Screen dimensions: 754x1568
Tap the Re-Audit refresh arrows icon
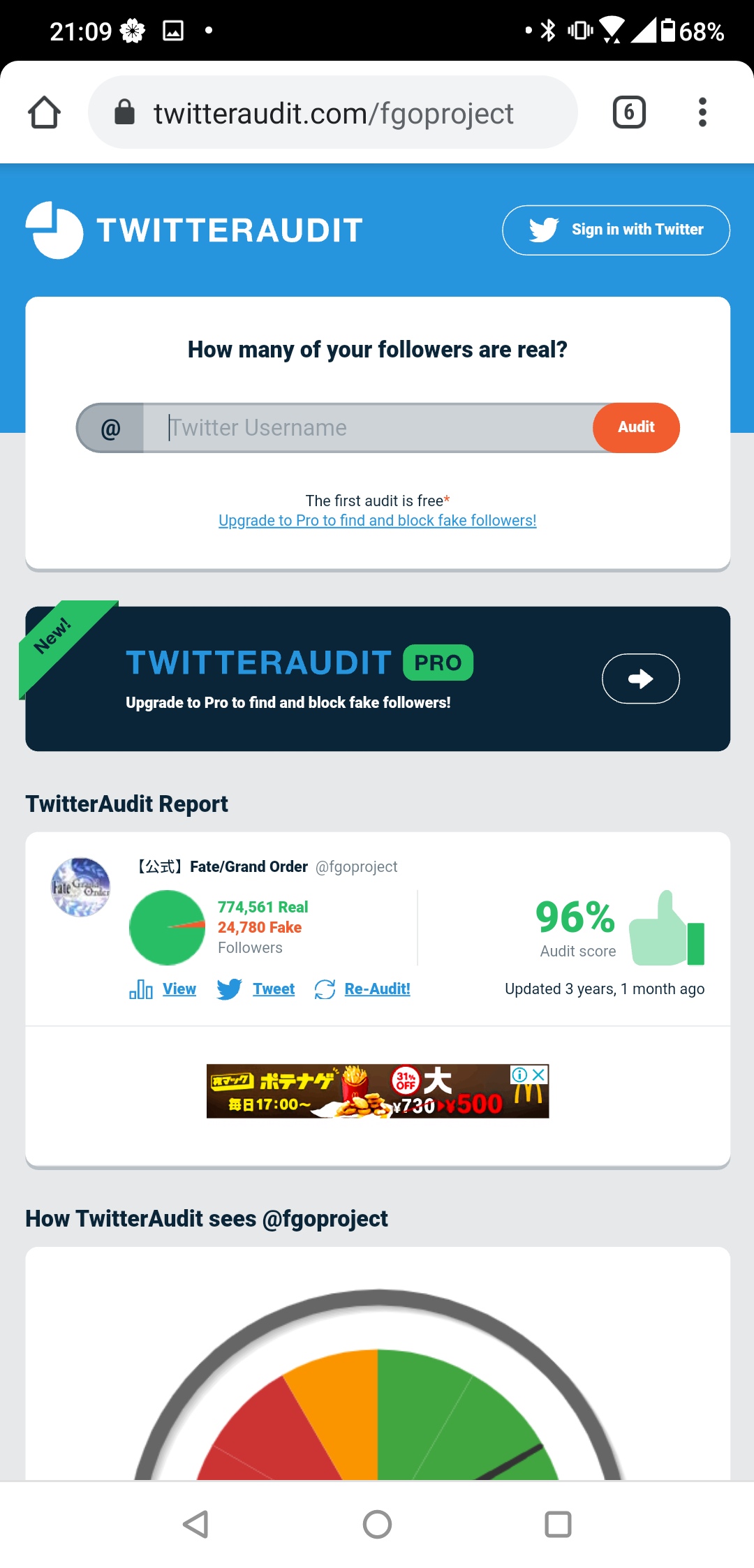pos(325,989)
